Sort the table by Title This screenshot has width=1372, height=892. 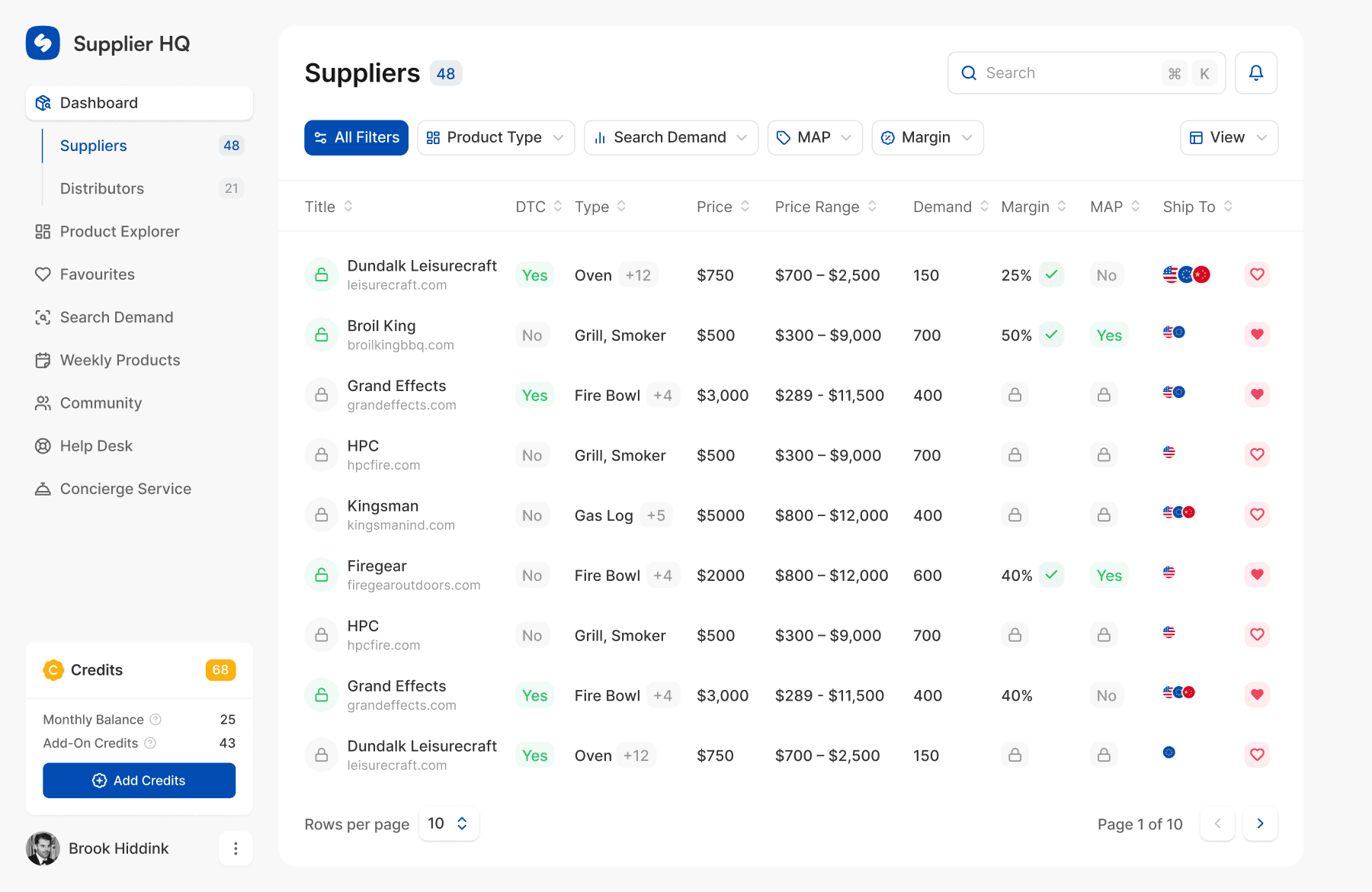[x=329, y=207]
